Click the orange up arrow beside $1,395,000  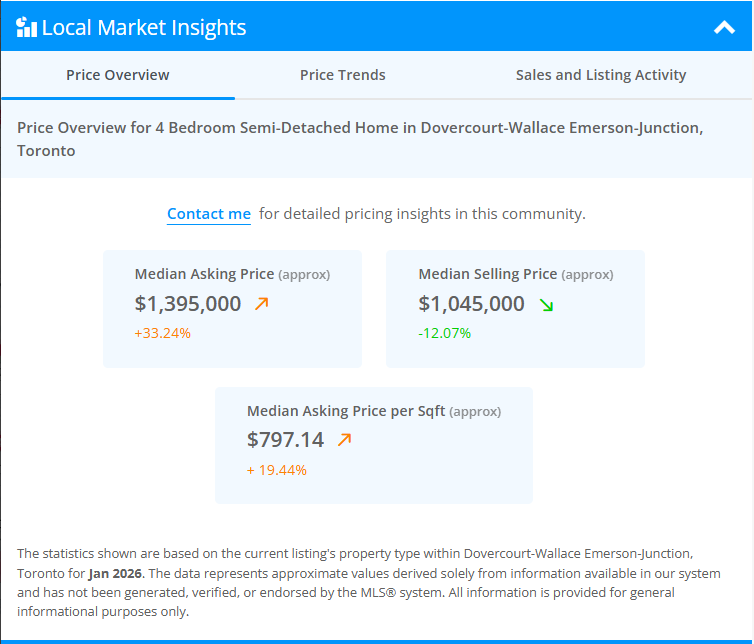click(x=262, y=304)
